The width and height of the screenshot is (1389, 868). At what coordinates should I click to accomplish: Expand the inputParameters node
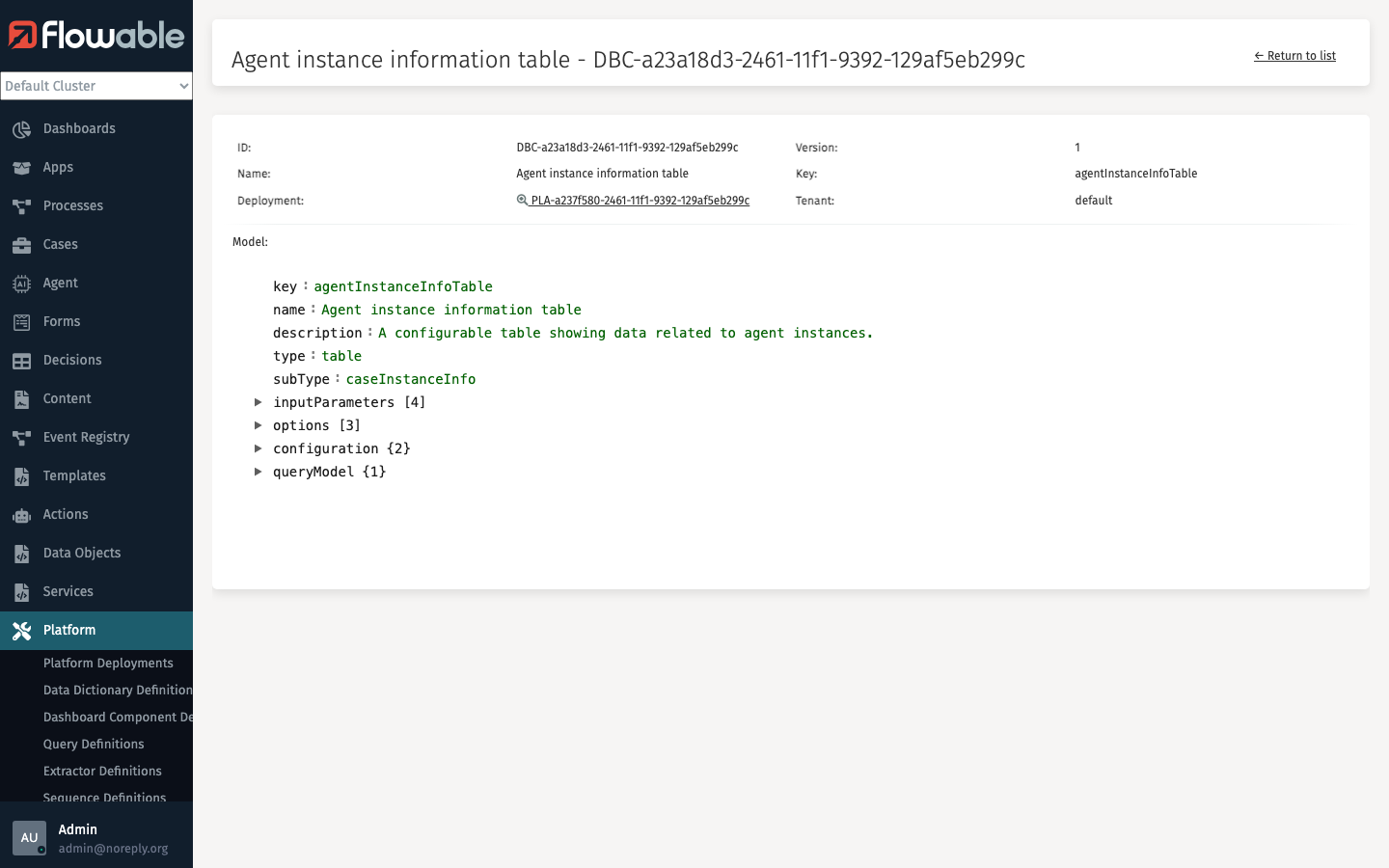[x=258, y=402]
